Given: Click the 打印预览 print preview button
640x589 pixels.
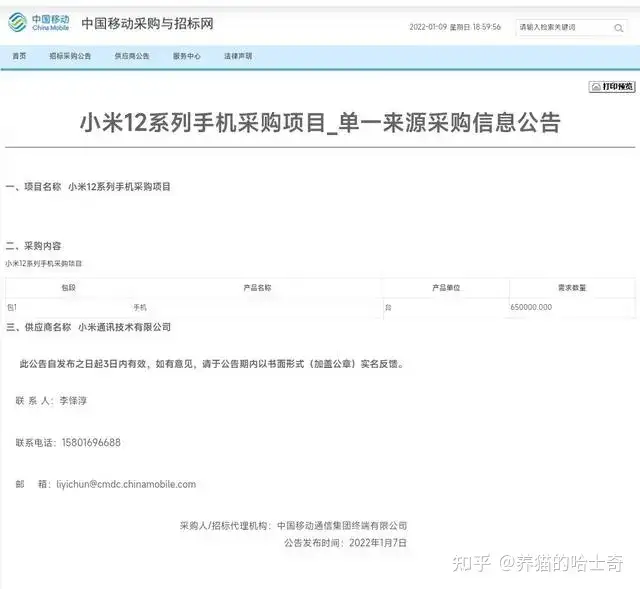Looking at the screenshot, I should pos(612,87).
